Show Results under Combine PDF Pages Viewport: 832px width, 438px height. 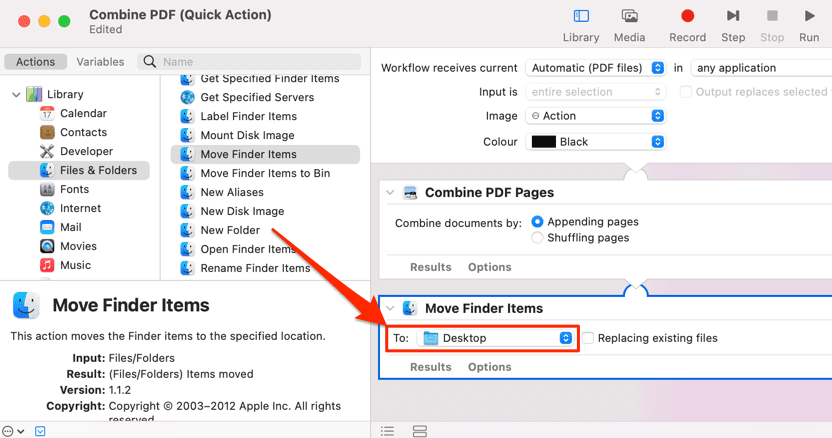coord(431,267)
